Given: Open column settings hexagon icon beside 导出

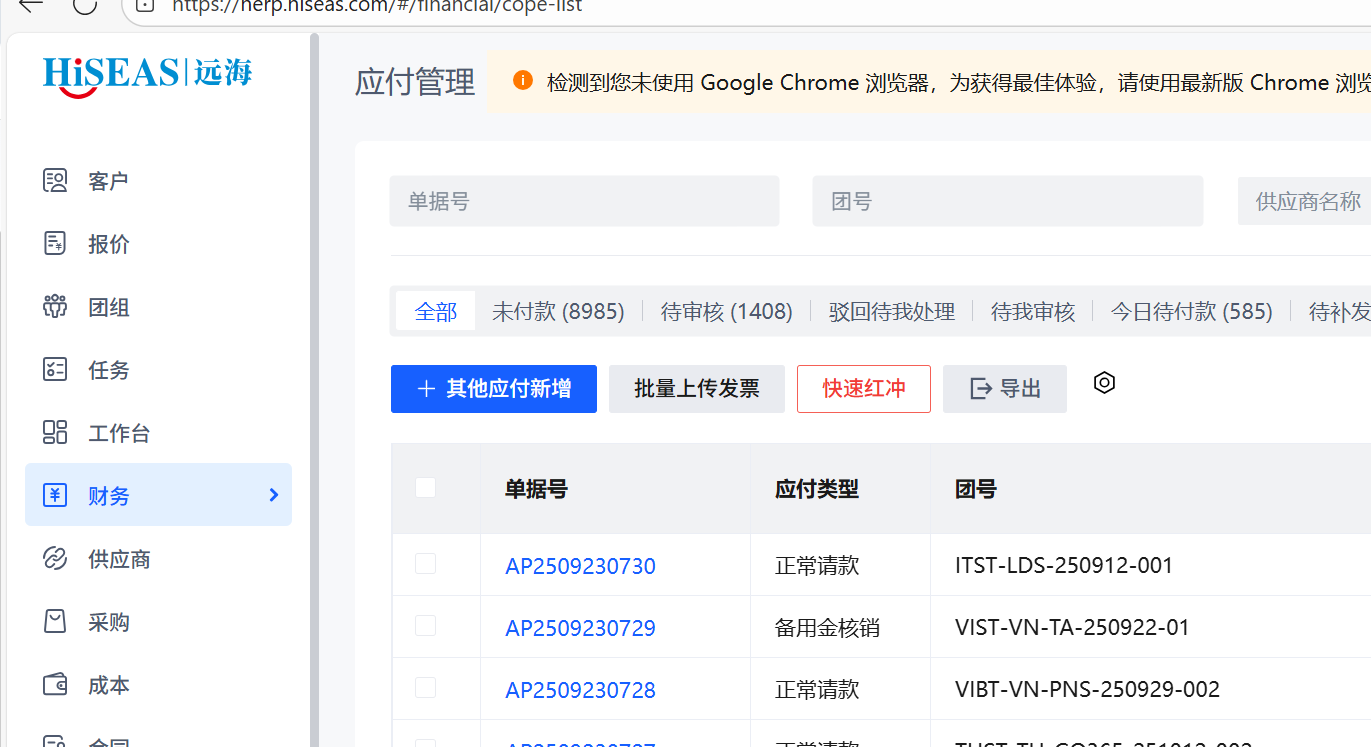Looking at the screenshot, I should [1104, 383].
